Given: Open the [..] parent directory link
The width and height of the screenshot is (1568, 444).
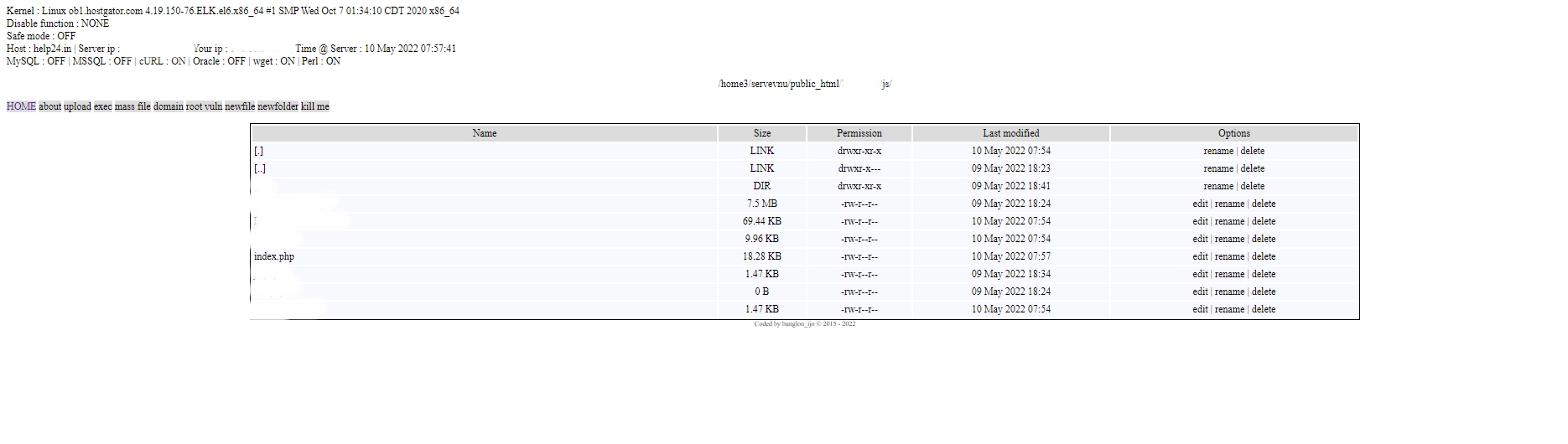Looking at the screenshot, I should tap(260, 168).
